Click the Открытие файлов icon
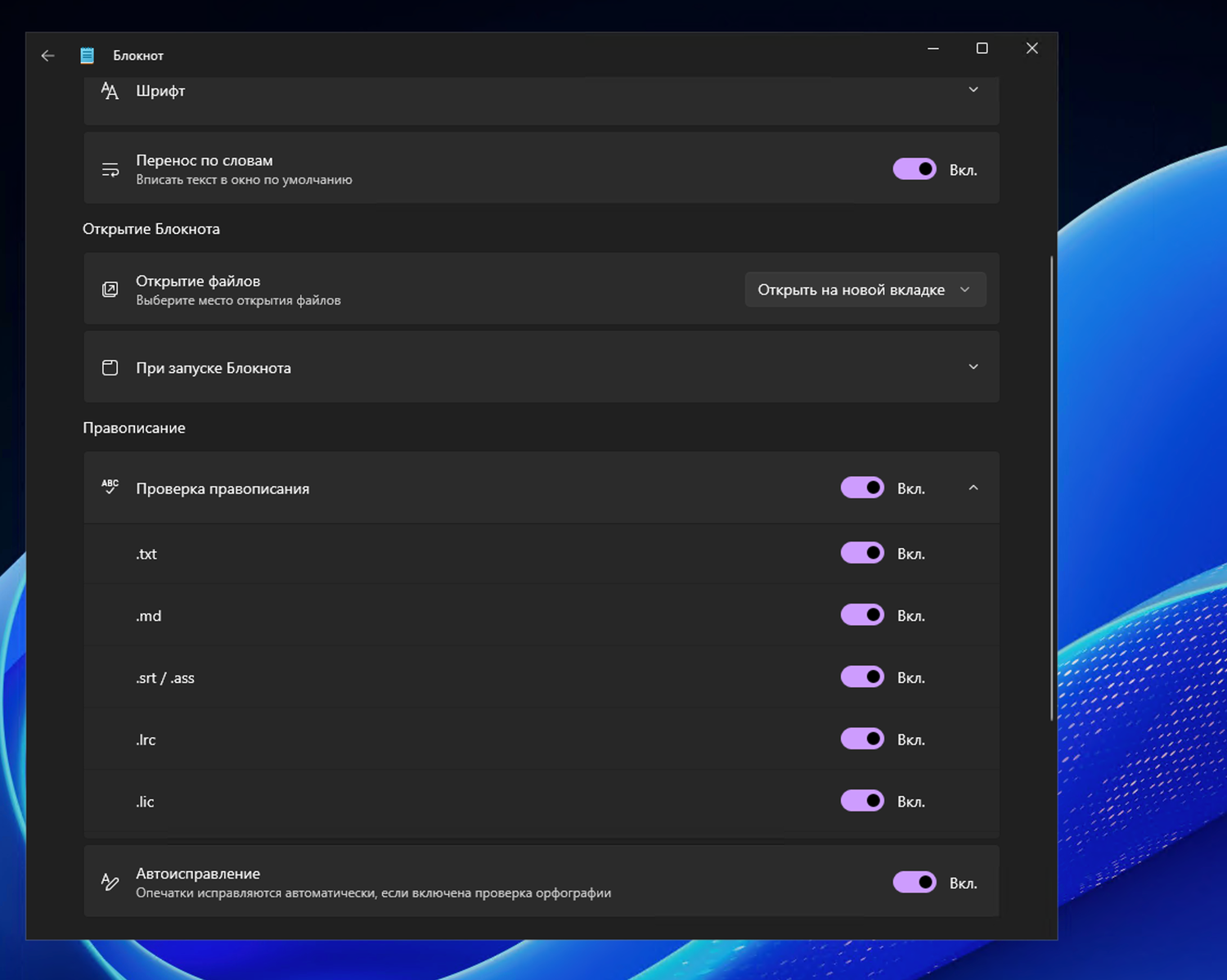This screenshot has height=980, width=1227. (110, 290)
